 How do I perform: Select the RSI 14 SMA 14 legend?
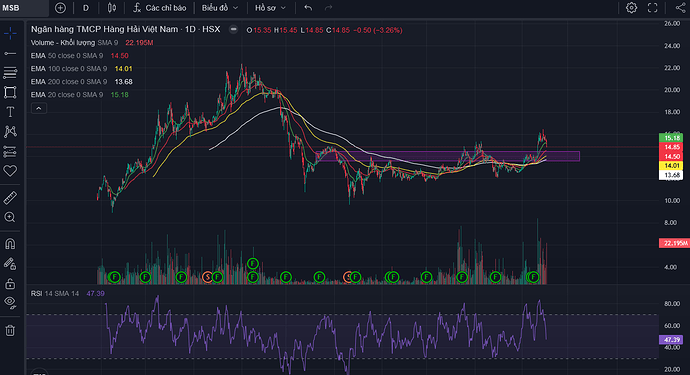(x=55, y=294)
